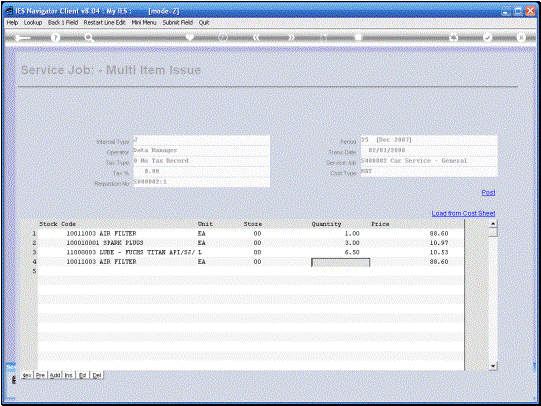Screen dimensions: 541x406
Task: Click the scroll down arrow of item grid
Action: point(493,366)
